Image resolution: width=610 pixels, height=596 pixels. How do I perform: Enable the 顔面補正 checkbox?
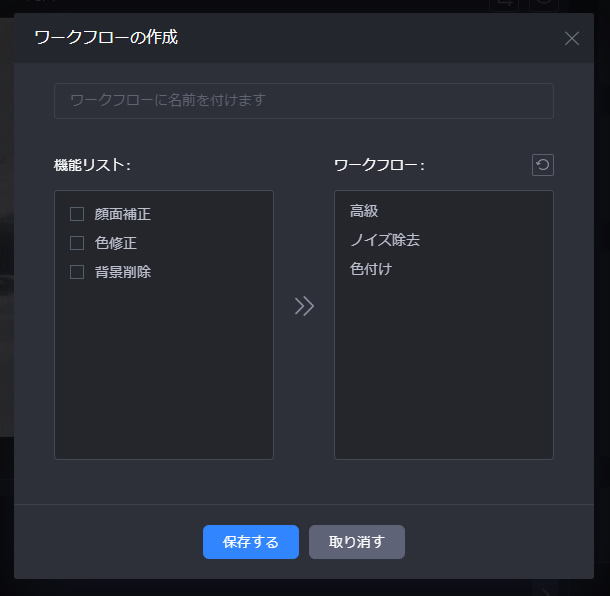[77, 214]
